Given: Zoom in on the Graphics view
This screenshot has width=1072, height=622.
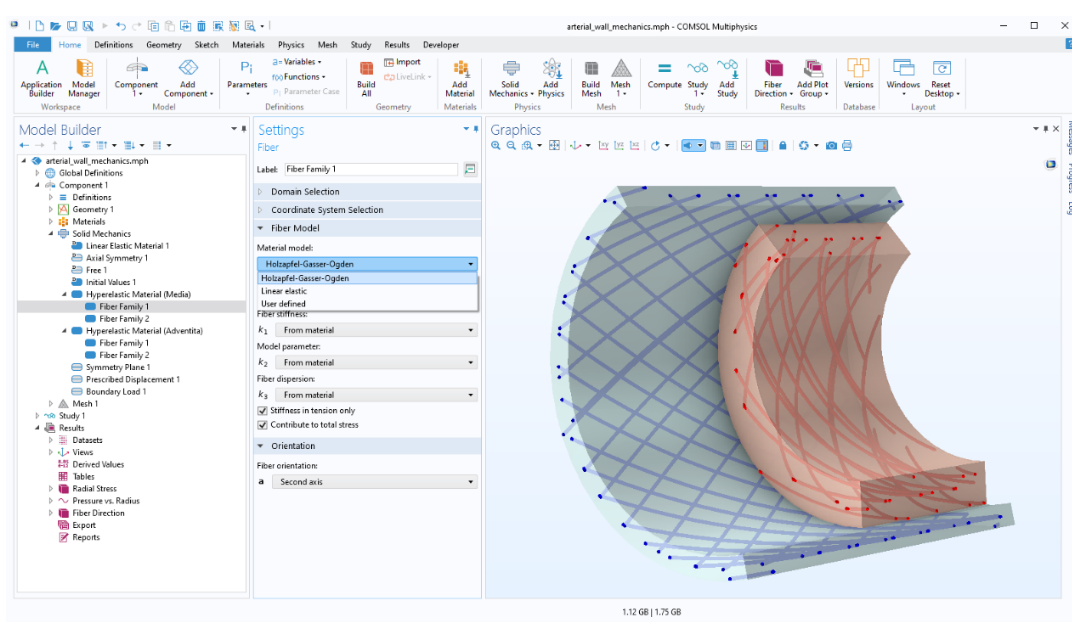Looking at the screenshot, I should 496,146.
